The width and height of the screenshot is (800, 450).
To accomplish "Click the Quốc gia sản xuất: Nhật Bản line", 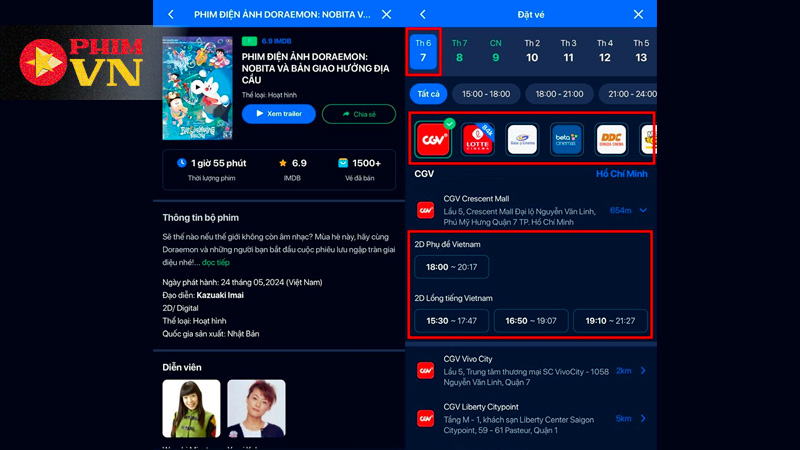I will pyautogui.click(x=211, y=334).
